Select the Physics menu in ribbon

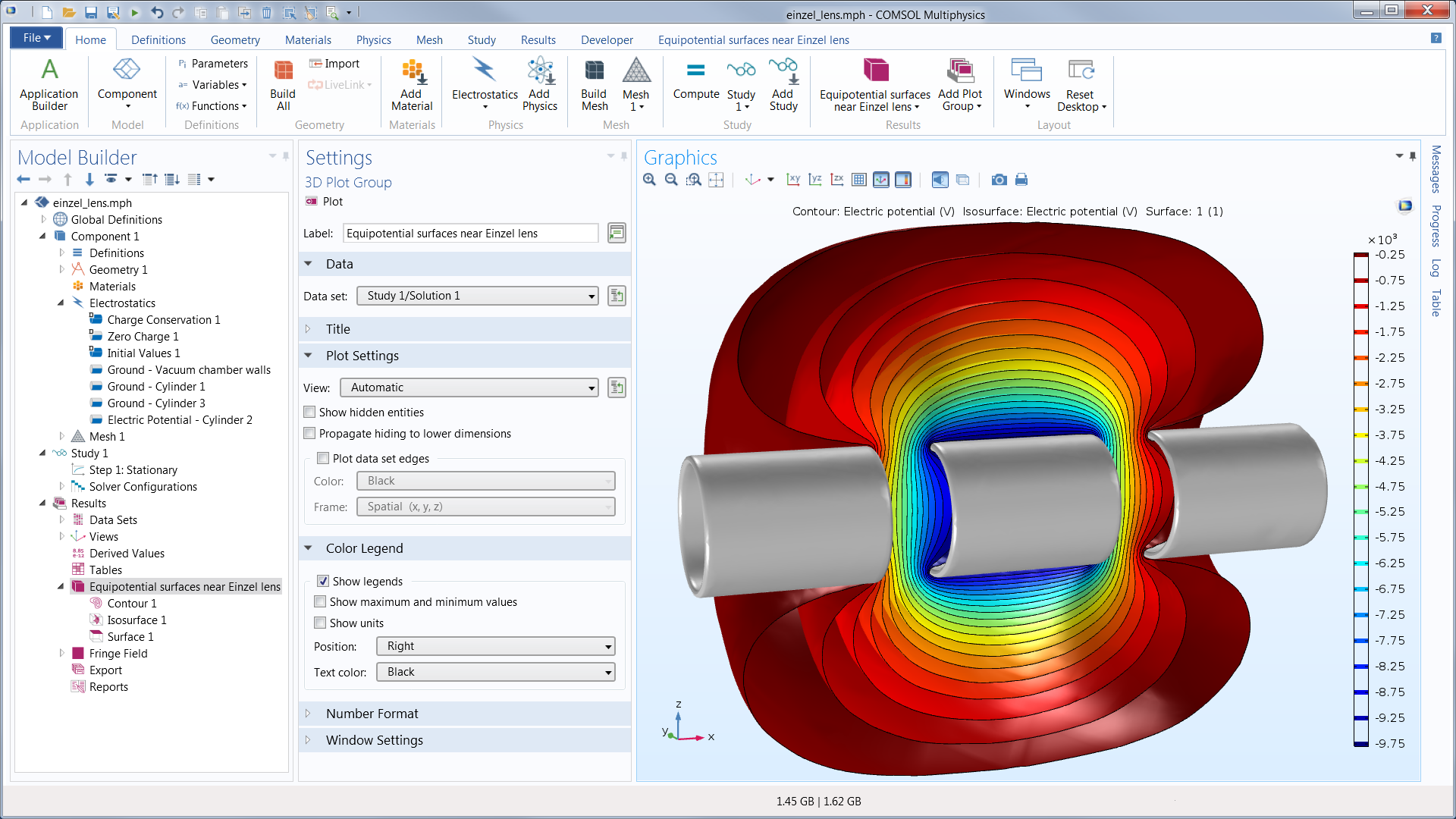click(x=373, y=40)
